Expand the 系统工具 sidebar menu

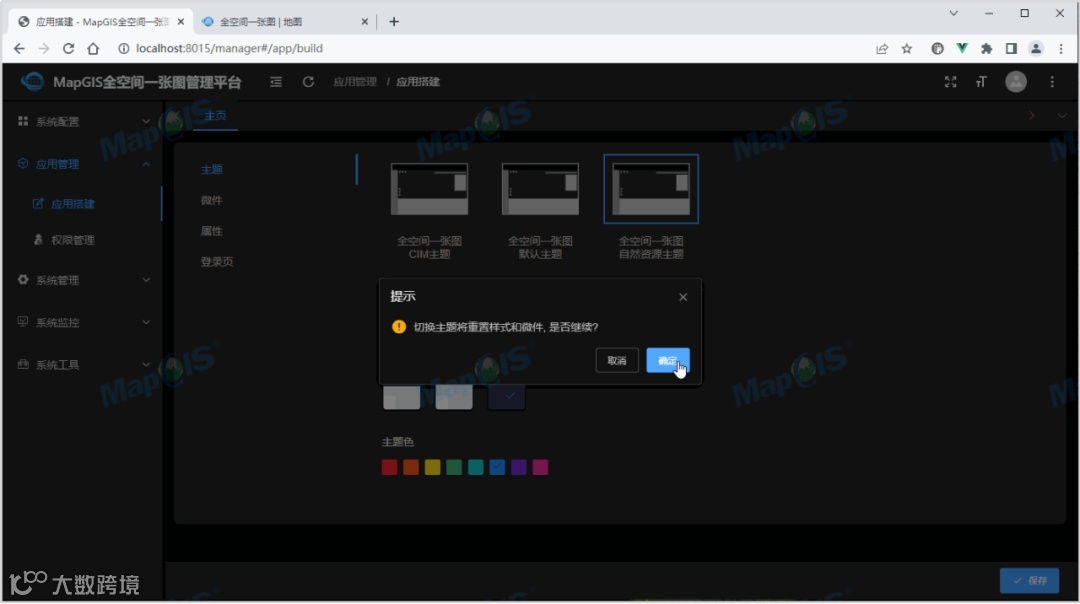pyautogui.click(x=83, y=364)
